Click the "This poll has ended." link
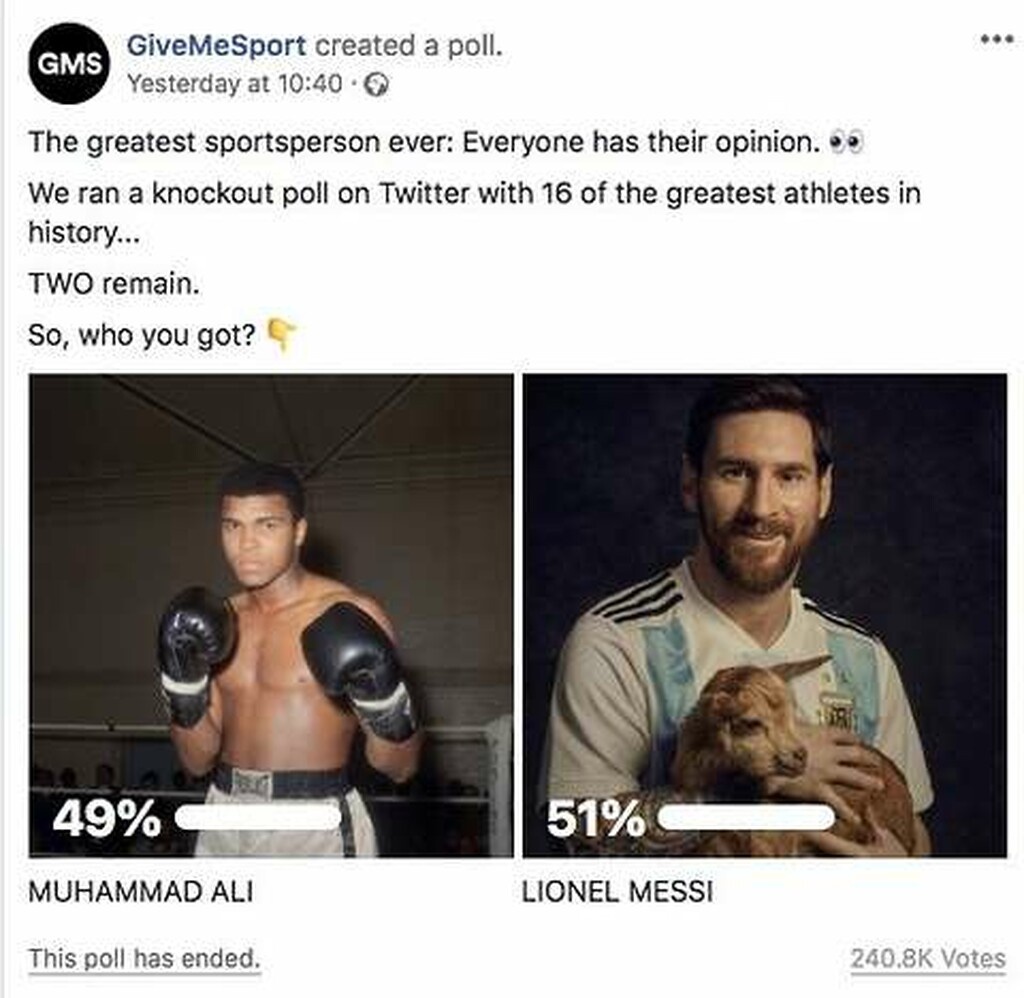The image size is (1024, 998). pyautogui.click(x=144, y=959)
